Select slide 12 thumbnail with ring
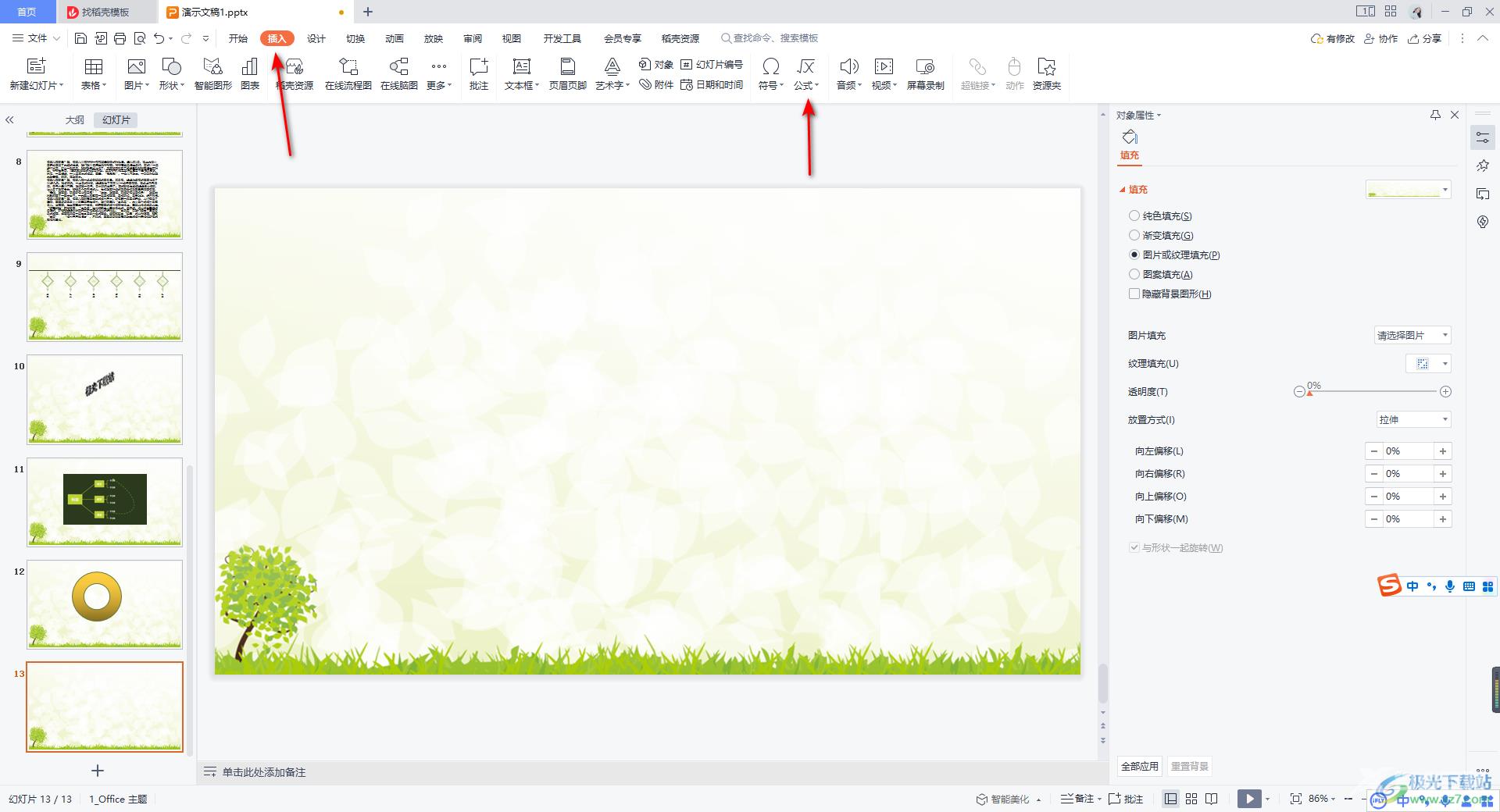 tap(105, 604)
